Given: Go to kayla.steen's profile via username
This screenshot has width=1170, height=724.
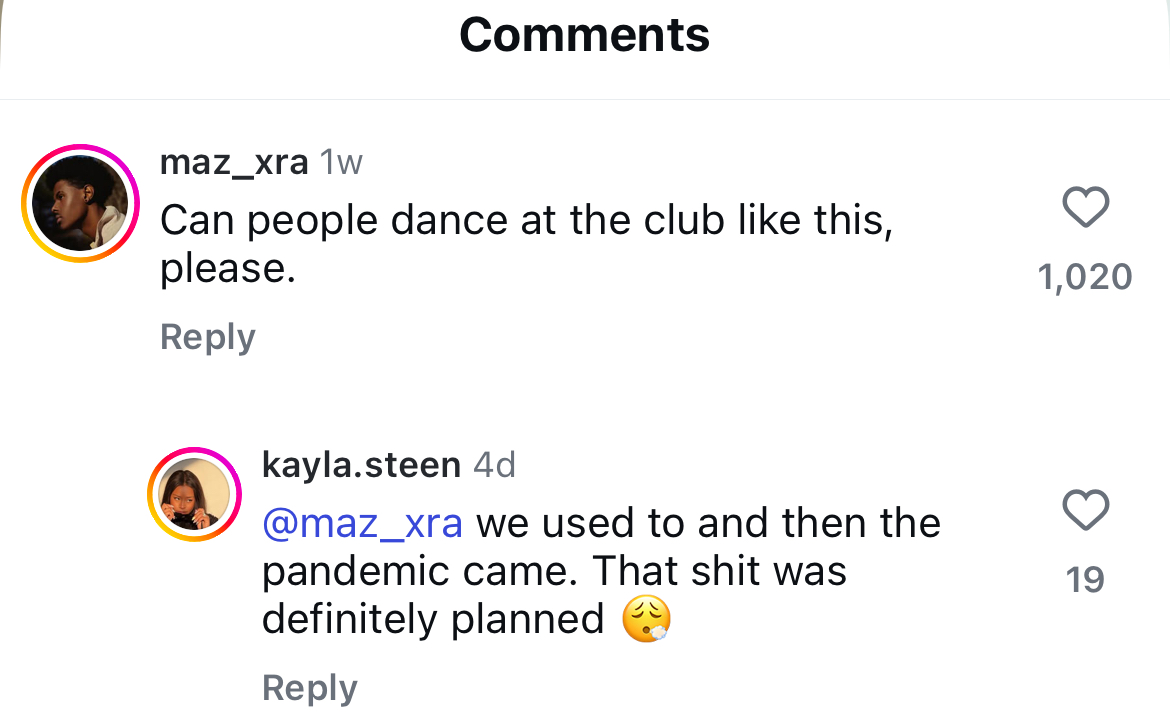Looking at the screenshot, I should 360,465.
